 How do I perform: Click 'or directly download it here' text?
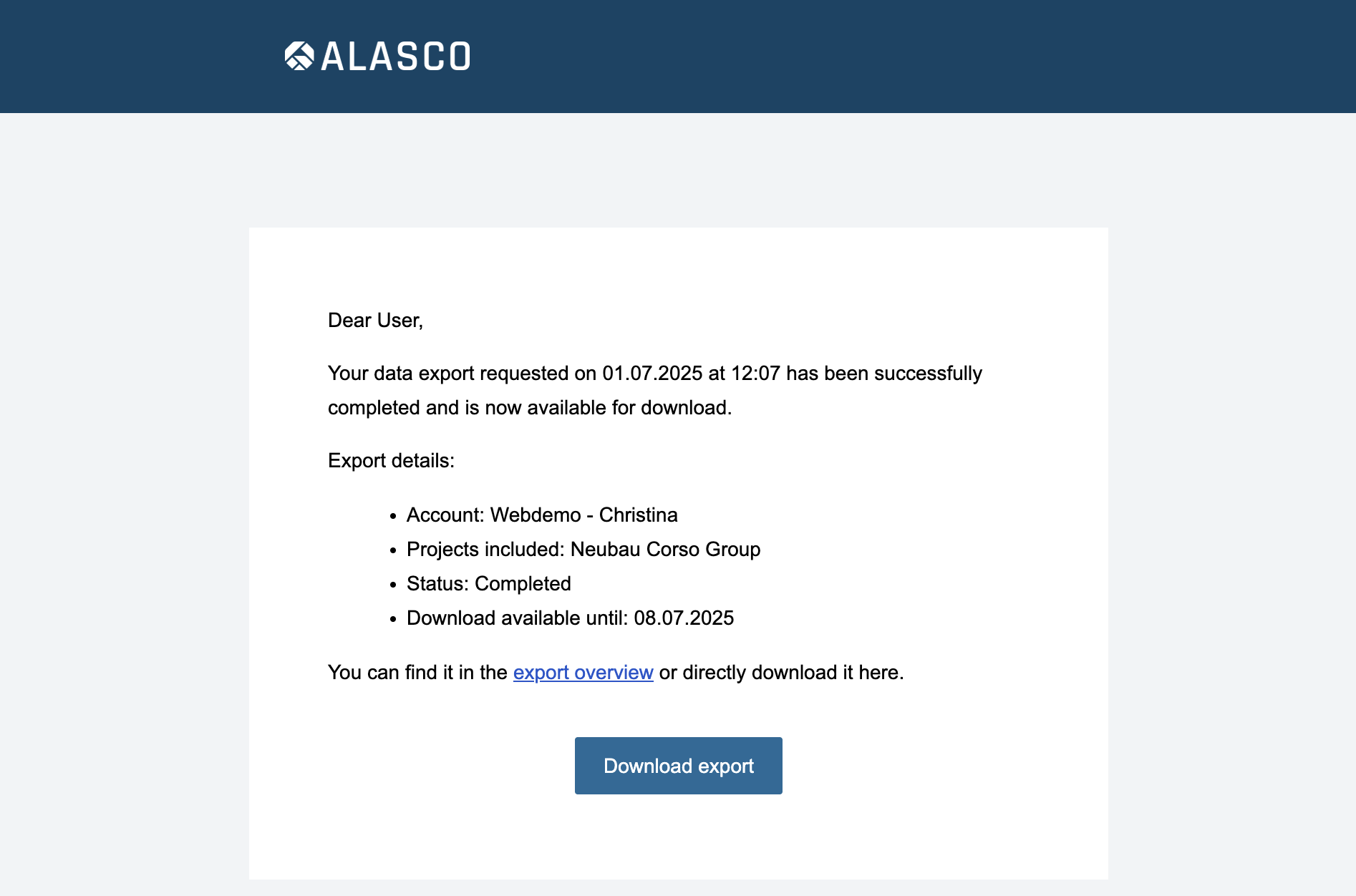click(781, 673)
